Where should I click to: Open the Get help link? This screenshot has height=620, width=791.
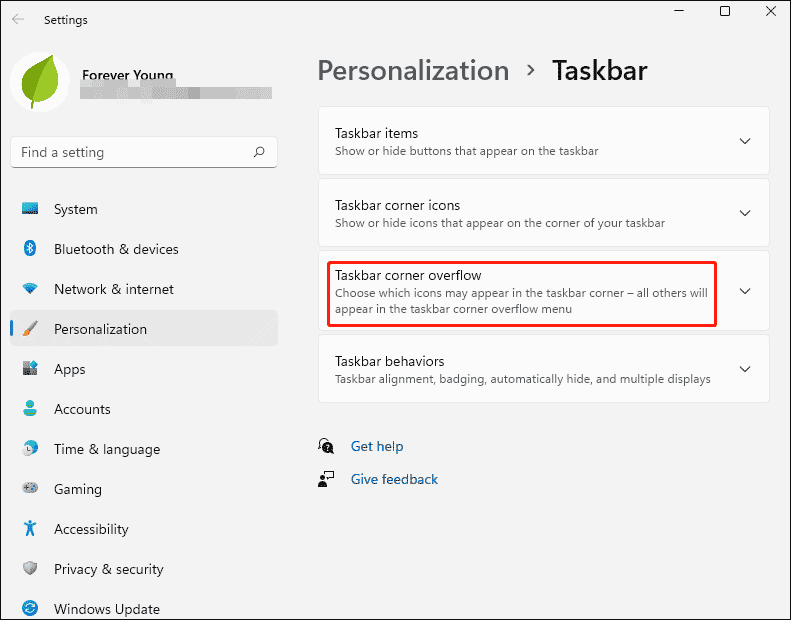click(377, 446)
